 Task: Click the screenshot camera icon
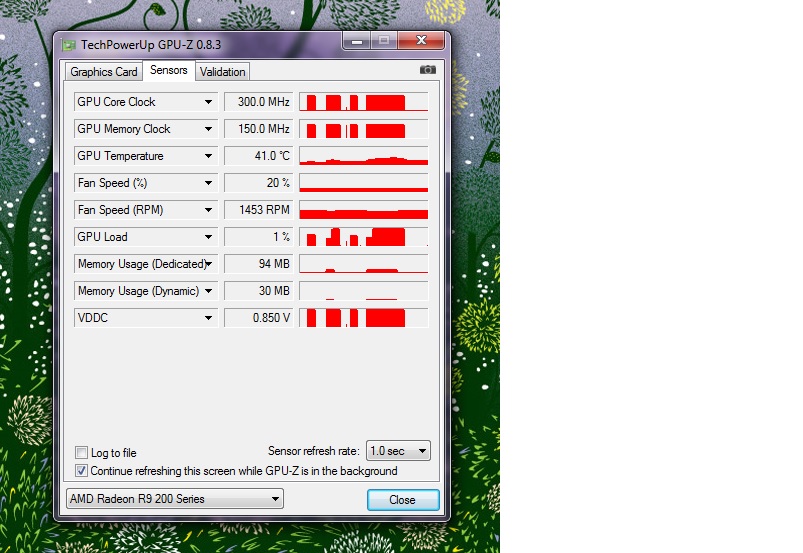(x=428, y=70)
